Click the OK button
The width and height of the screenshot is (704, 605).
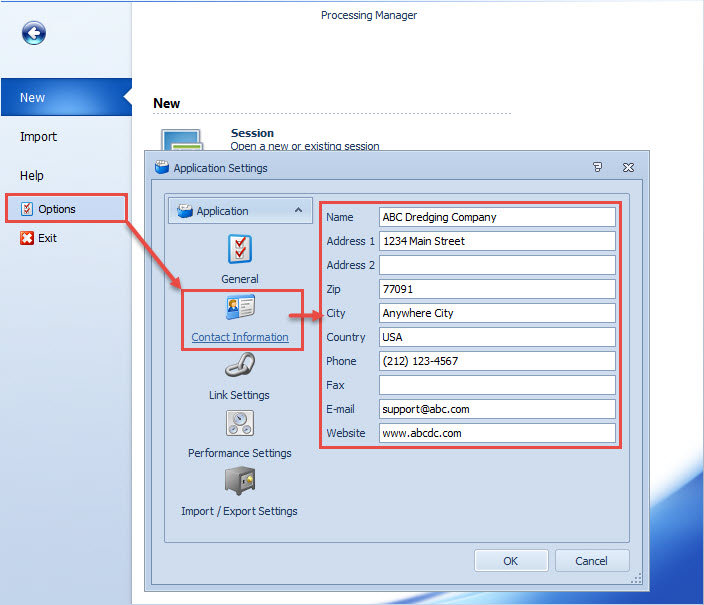pos(511,561)
